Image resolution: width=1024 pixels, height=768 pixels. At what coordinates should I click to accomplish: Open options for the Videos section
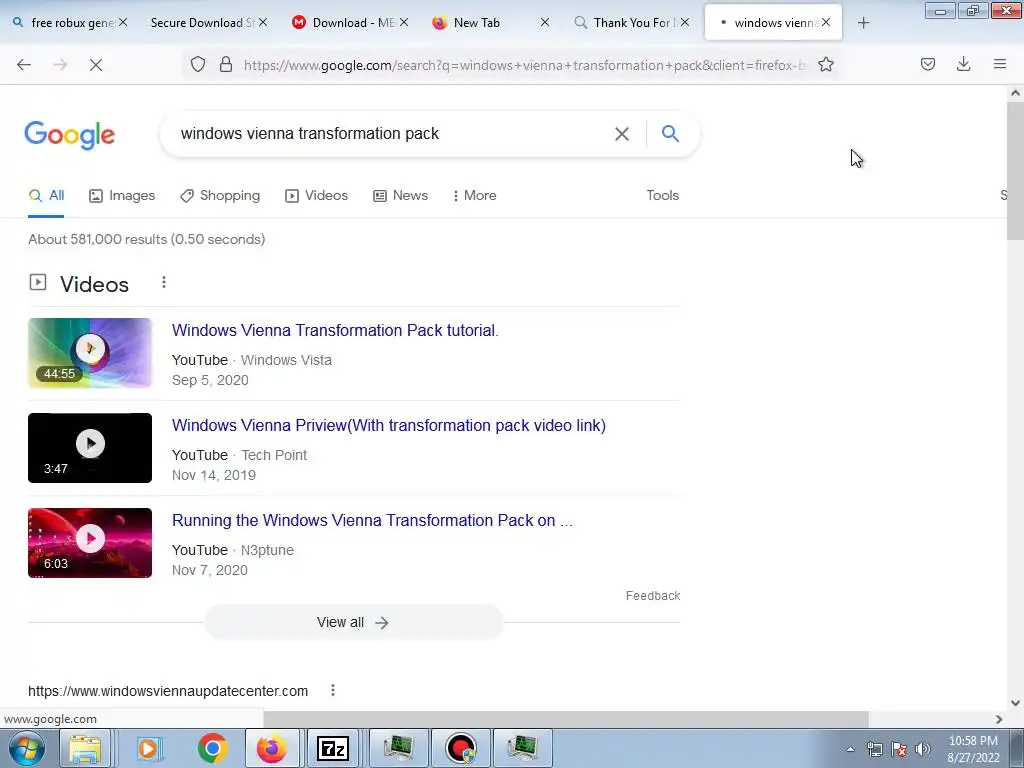[164, 282]
